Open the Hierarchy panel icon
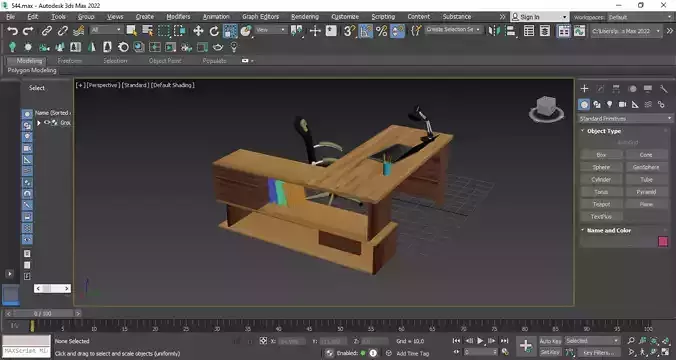Viewport: 676px width, 360px height. (x=616, y=88)
